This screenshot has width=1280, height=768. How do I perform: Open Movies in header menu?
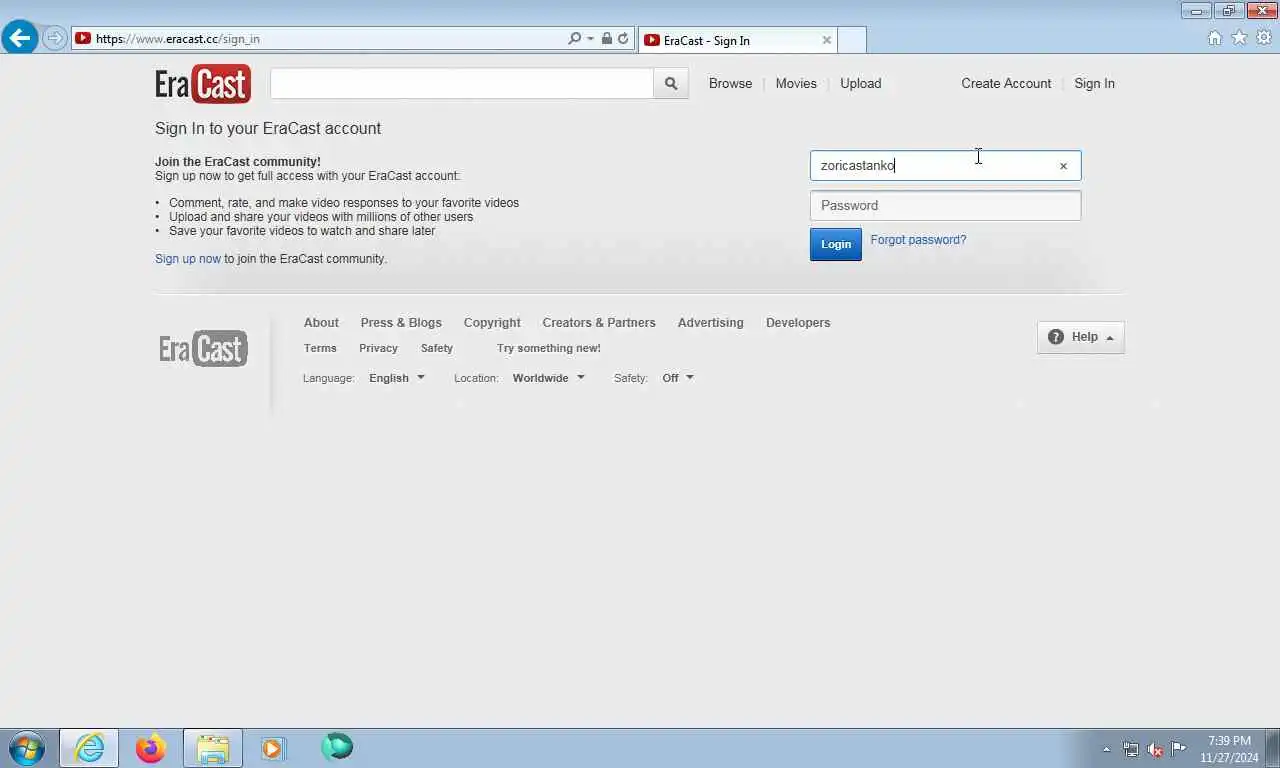click(x=796, y=84)
